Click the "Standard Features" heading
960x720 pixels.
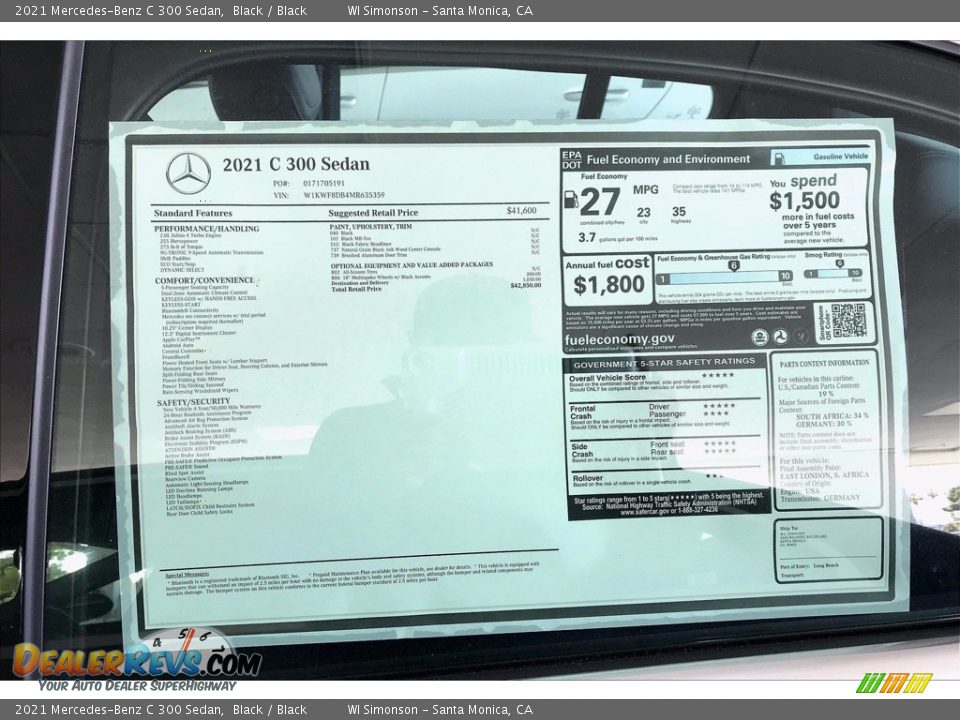(193, 213)
